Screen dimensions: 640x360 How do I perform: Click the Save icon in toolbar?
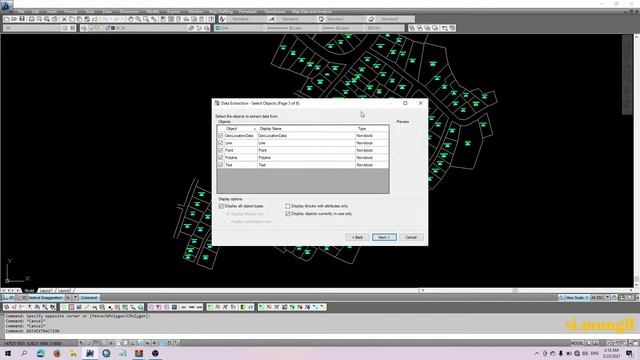coord(22,19)
